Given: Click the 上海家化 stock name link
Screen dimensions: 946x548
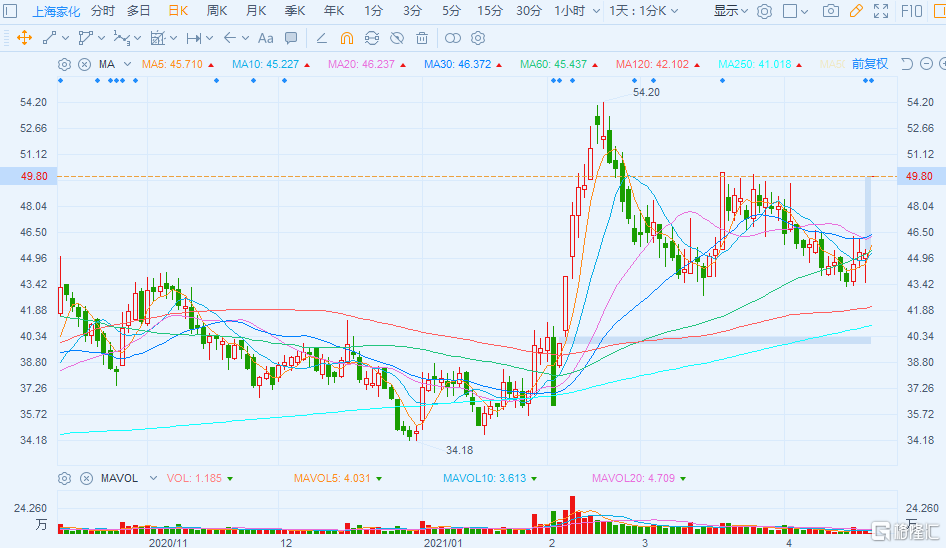Looking at the screenshot, I should click(56, 11).
